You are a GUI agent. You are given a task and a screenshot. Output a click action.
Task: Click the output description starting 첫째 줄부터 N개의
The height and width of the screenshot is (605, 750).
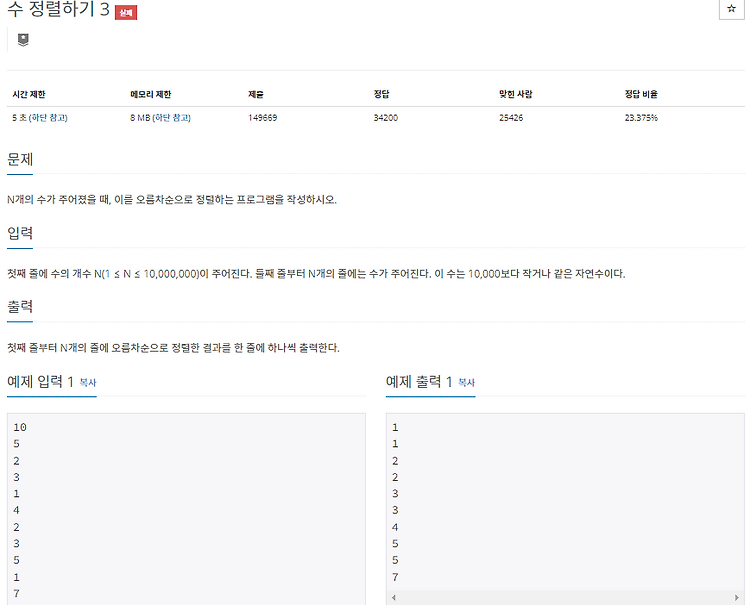click(x=173, y=348)
